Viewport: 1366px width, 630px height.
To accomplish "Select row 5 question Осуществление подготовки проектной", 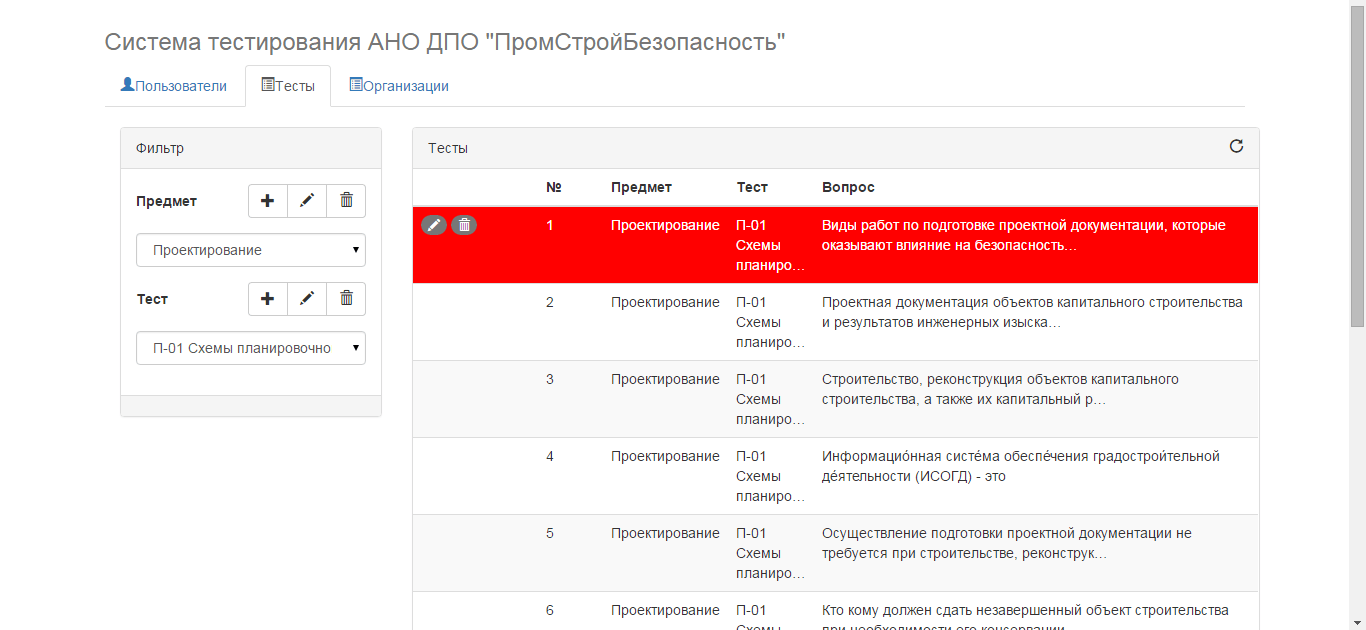I will pyautogui.click(x=1007, y=543).
